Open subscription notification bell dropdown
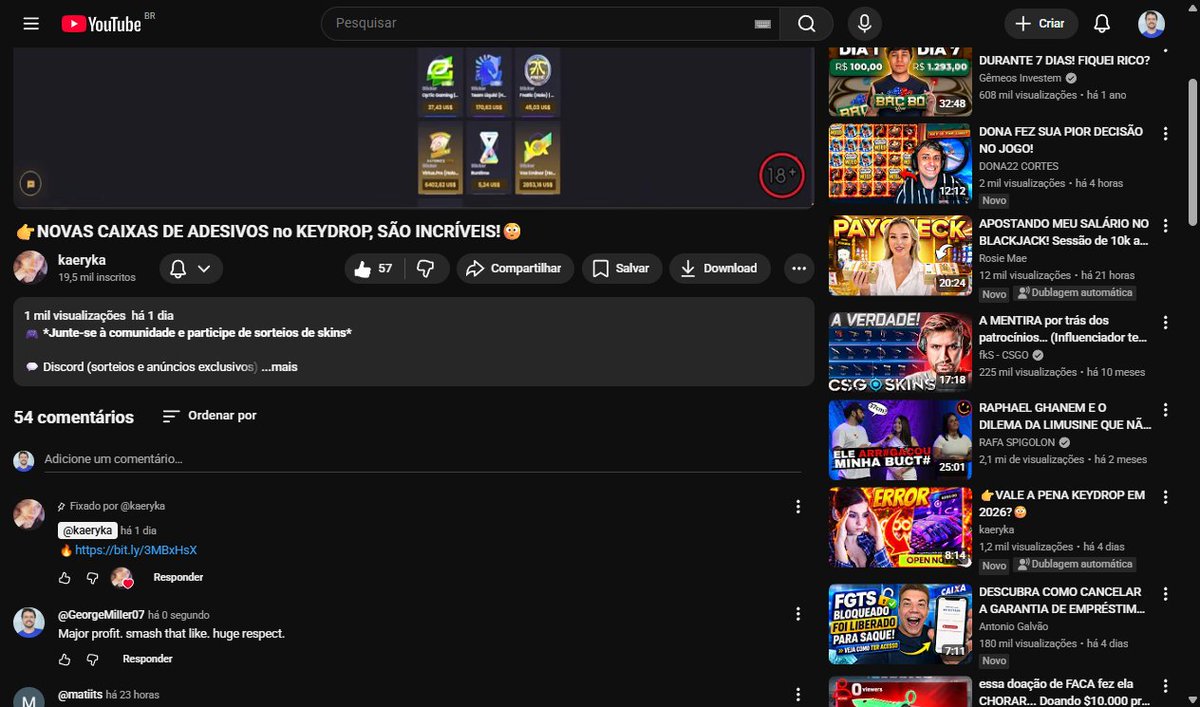This screenshot has height=707, width=1200. click(190, 268)
